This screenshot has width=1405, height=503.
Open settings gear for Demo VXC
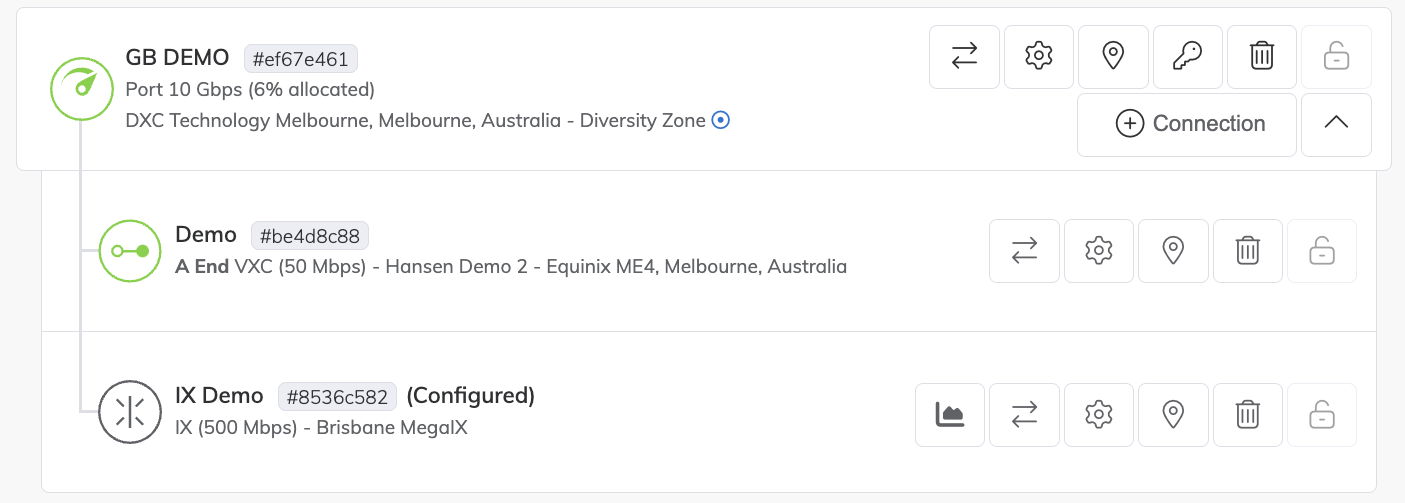[x=1098, y=250]
